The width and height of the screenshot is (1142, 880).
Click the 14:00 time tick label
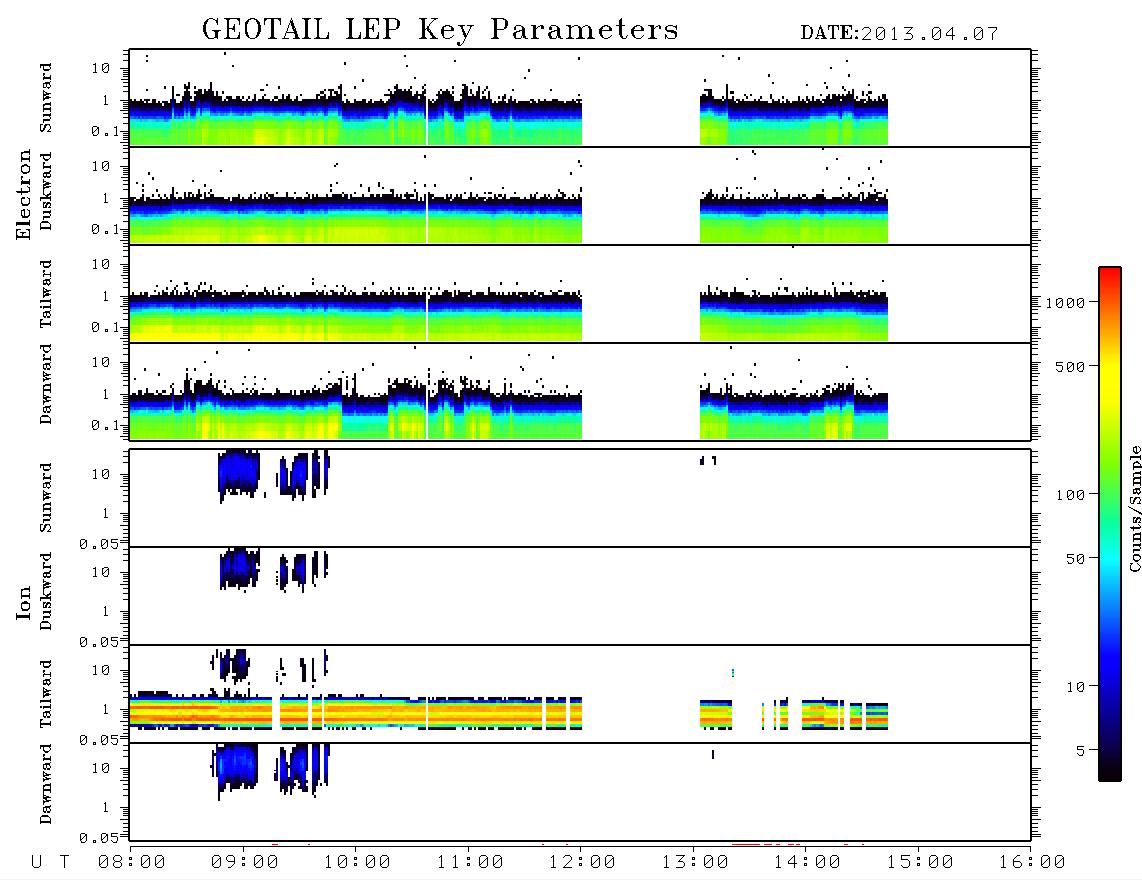807,862
